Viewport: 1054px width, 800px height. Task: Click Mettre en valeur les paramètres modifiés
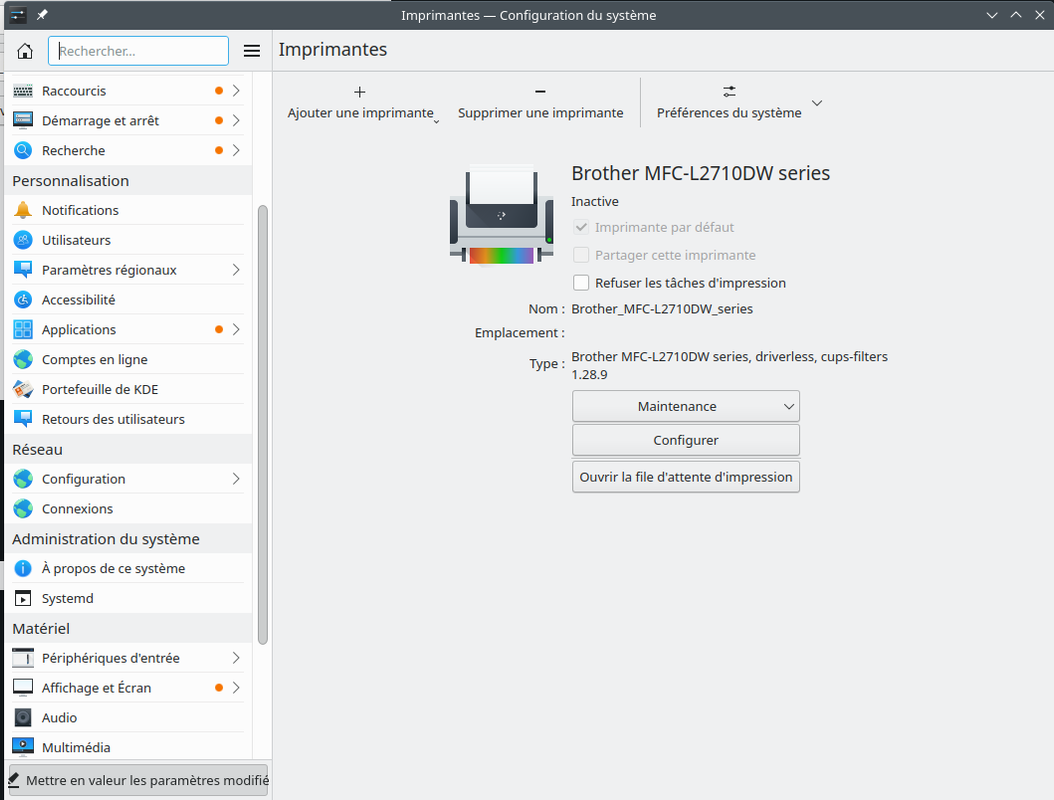click(x=138, y=780)
